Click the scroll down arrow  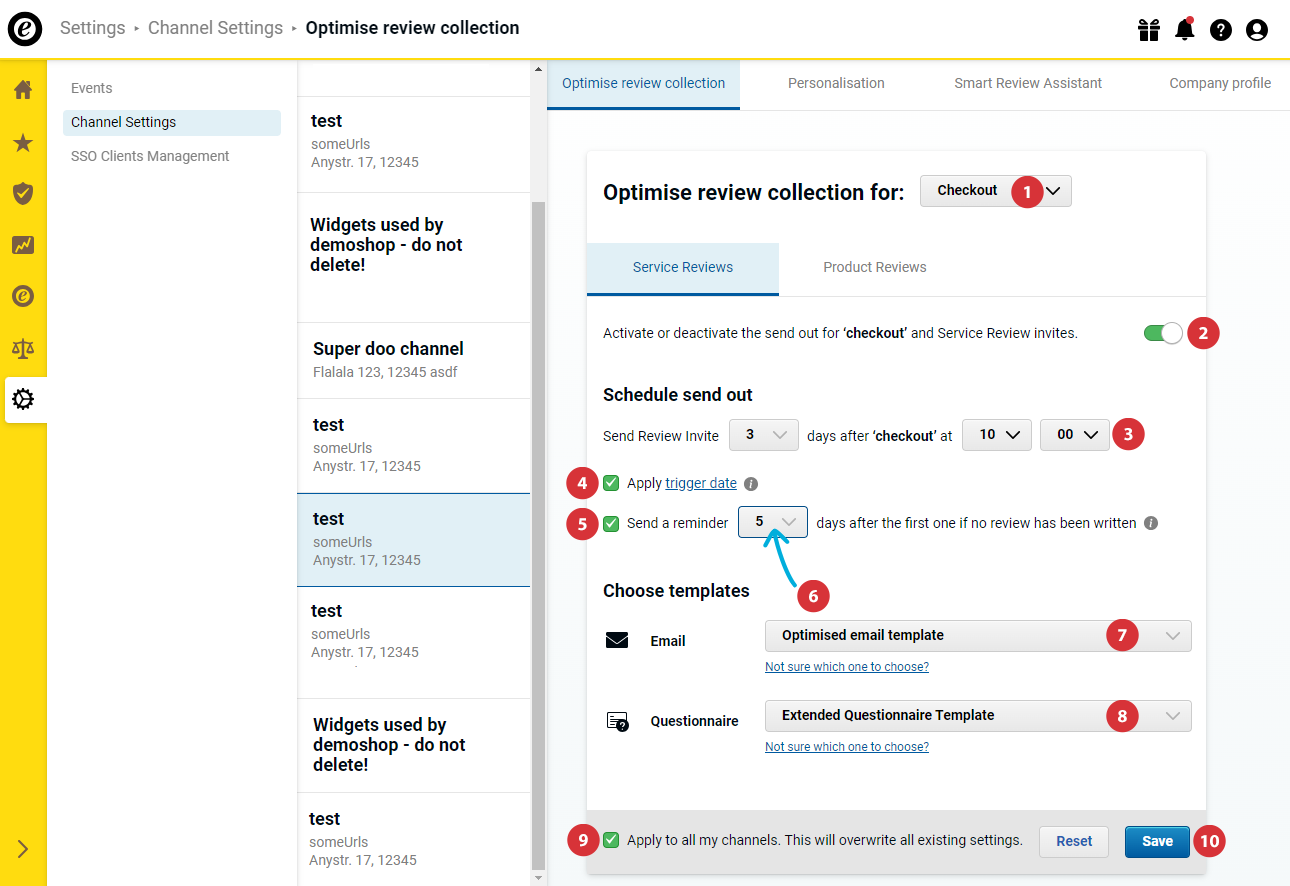538,878
